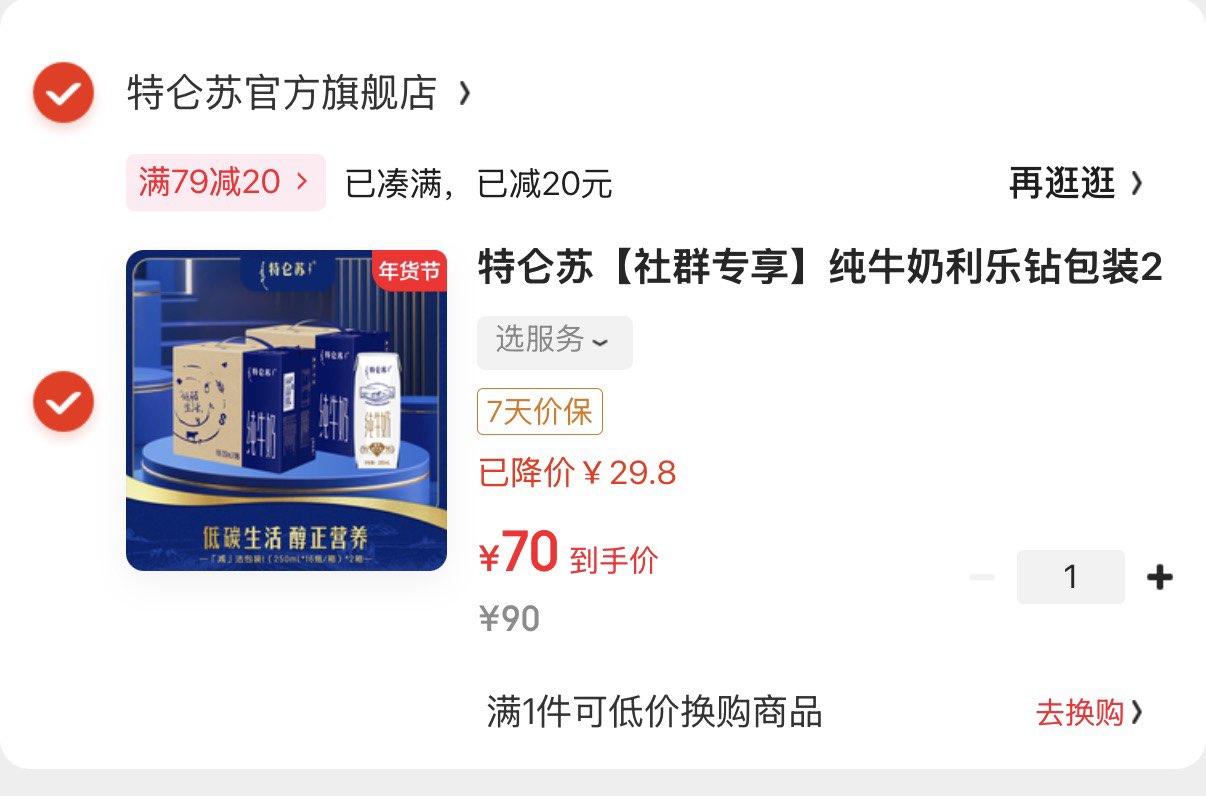
Task: Open the milk product thumbnail image
Action: tap(286, 410)
